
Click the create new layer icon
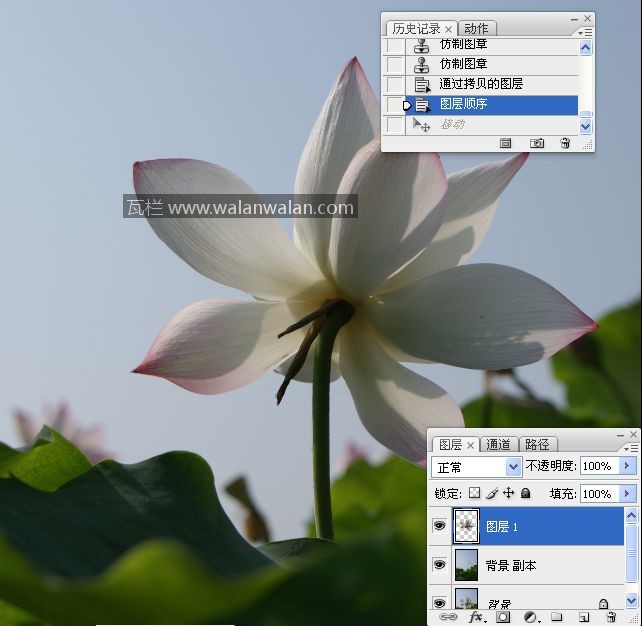coord(583,618)
